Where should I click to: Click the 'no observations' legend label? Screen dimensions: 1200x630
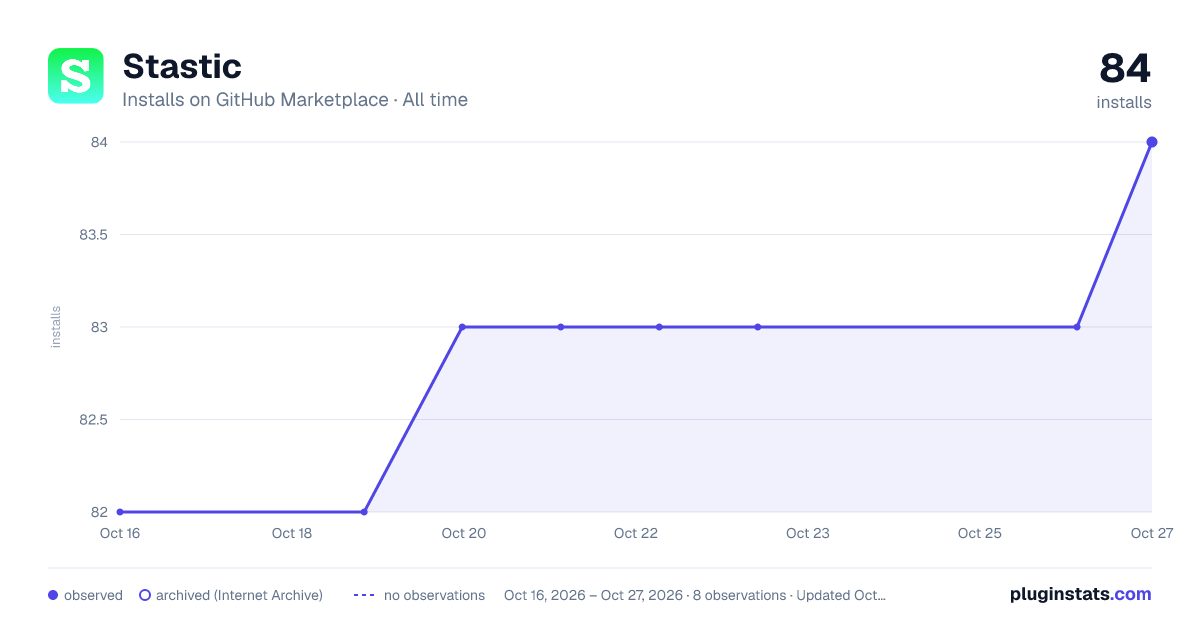coord(434,595)
